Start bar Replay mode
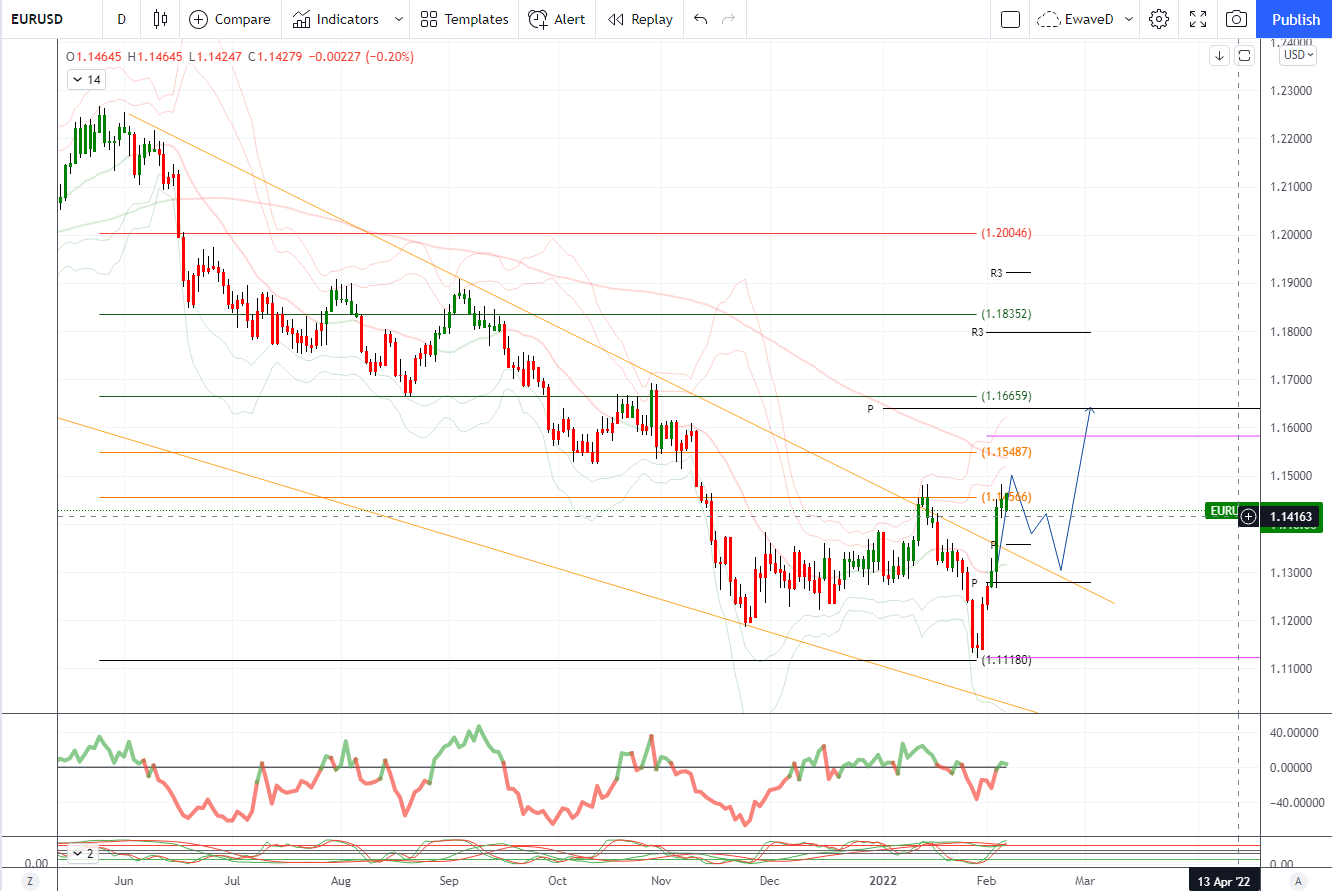The image size is (1332, 891). [x=640, y=19]
